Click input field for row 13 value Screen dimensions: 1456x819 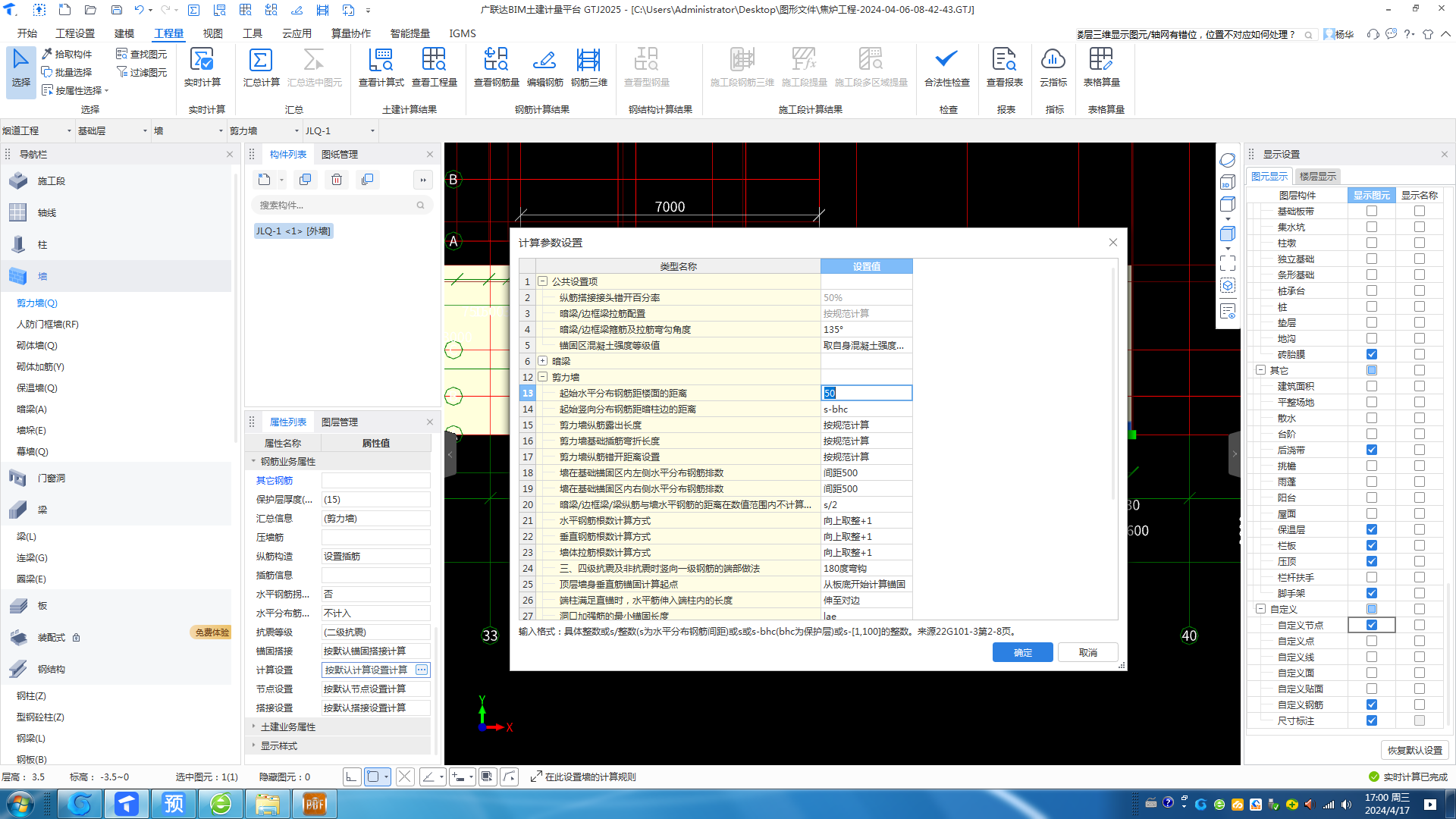[x=866, y=392]
